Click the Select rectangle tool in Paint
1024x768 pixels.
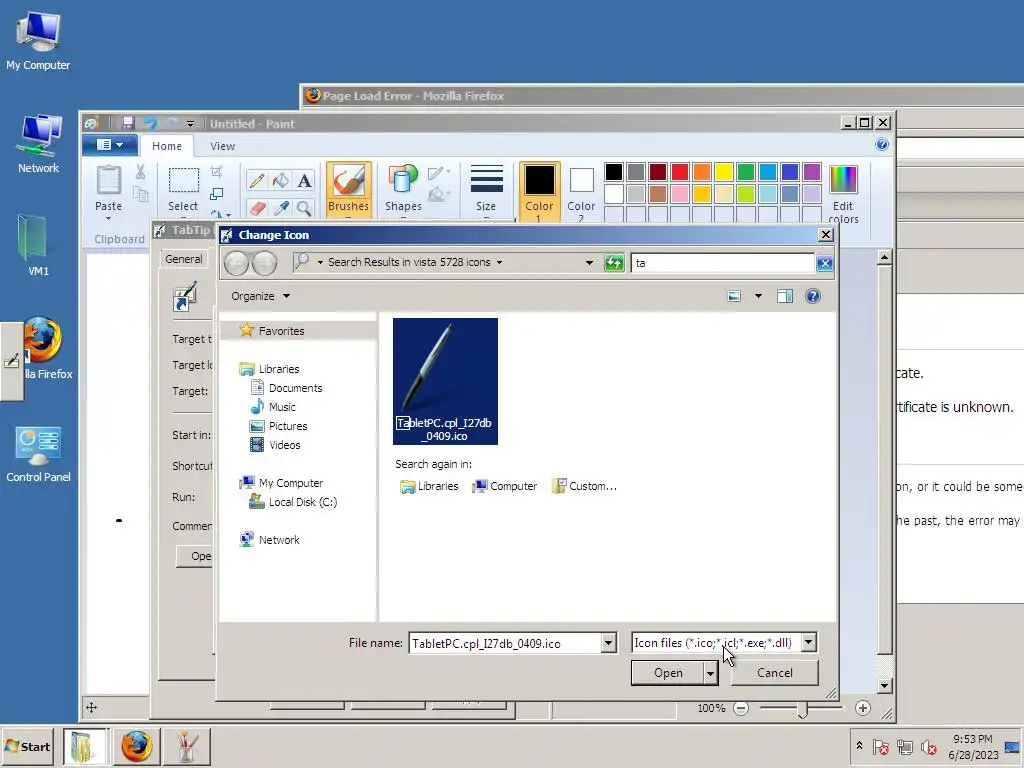coord(184,180)
